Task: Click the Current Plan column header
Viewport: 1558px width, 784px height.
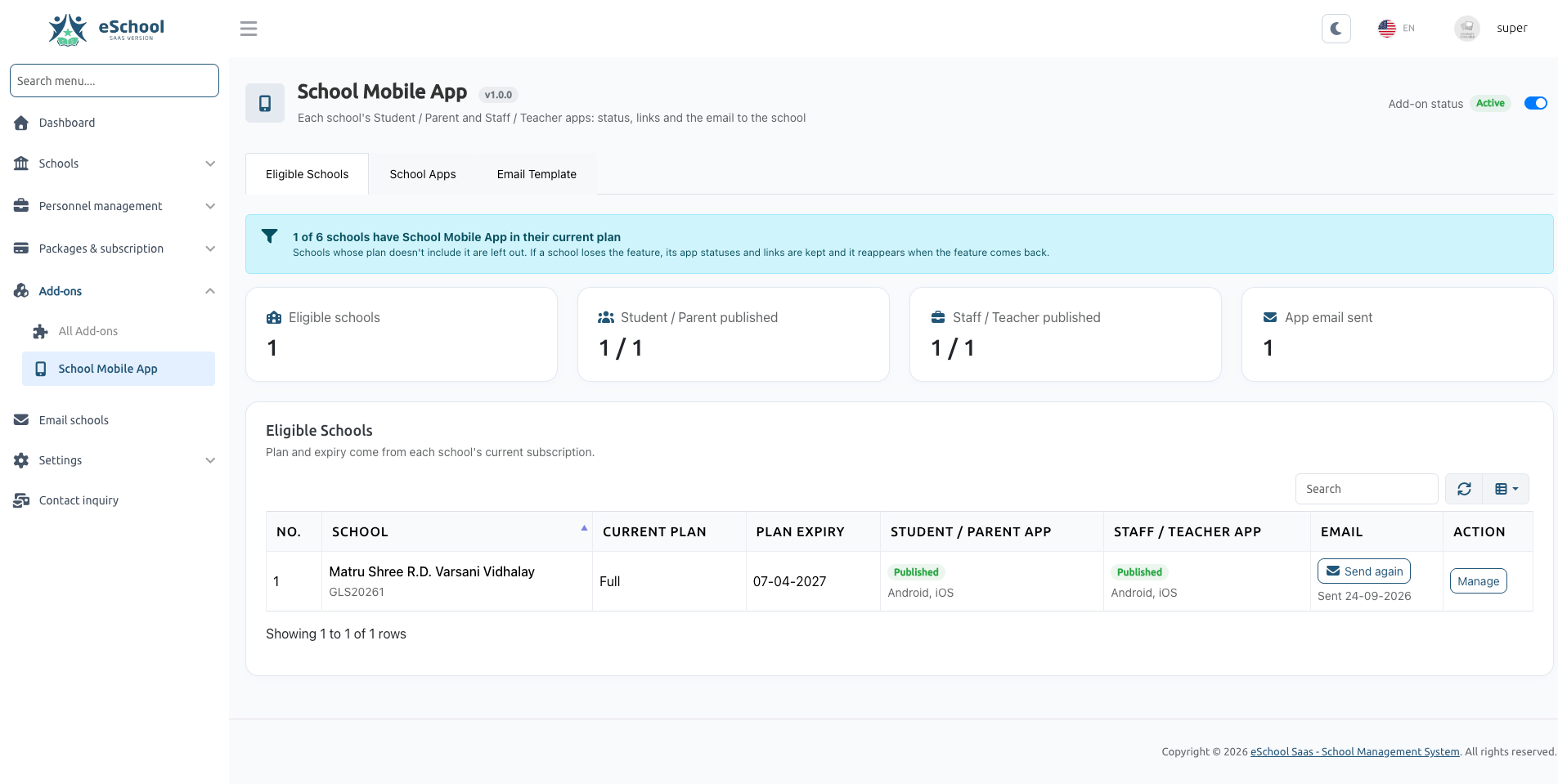Action: [669, 531]
